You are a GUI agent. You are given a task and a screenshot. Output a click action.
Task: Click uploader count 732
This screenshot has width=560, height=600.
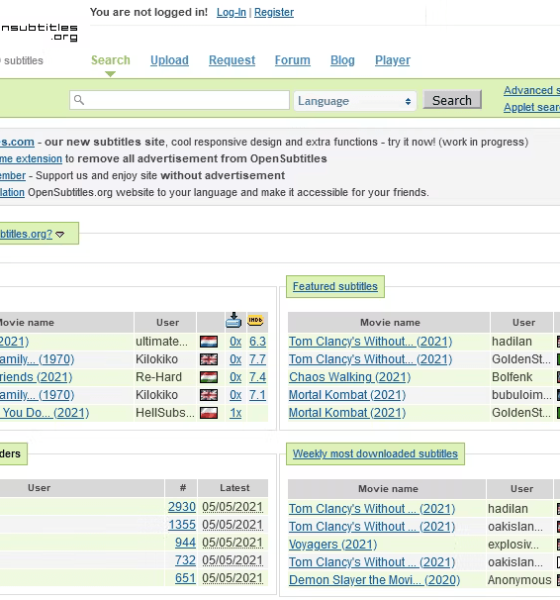tap(185, 560)
